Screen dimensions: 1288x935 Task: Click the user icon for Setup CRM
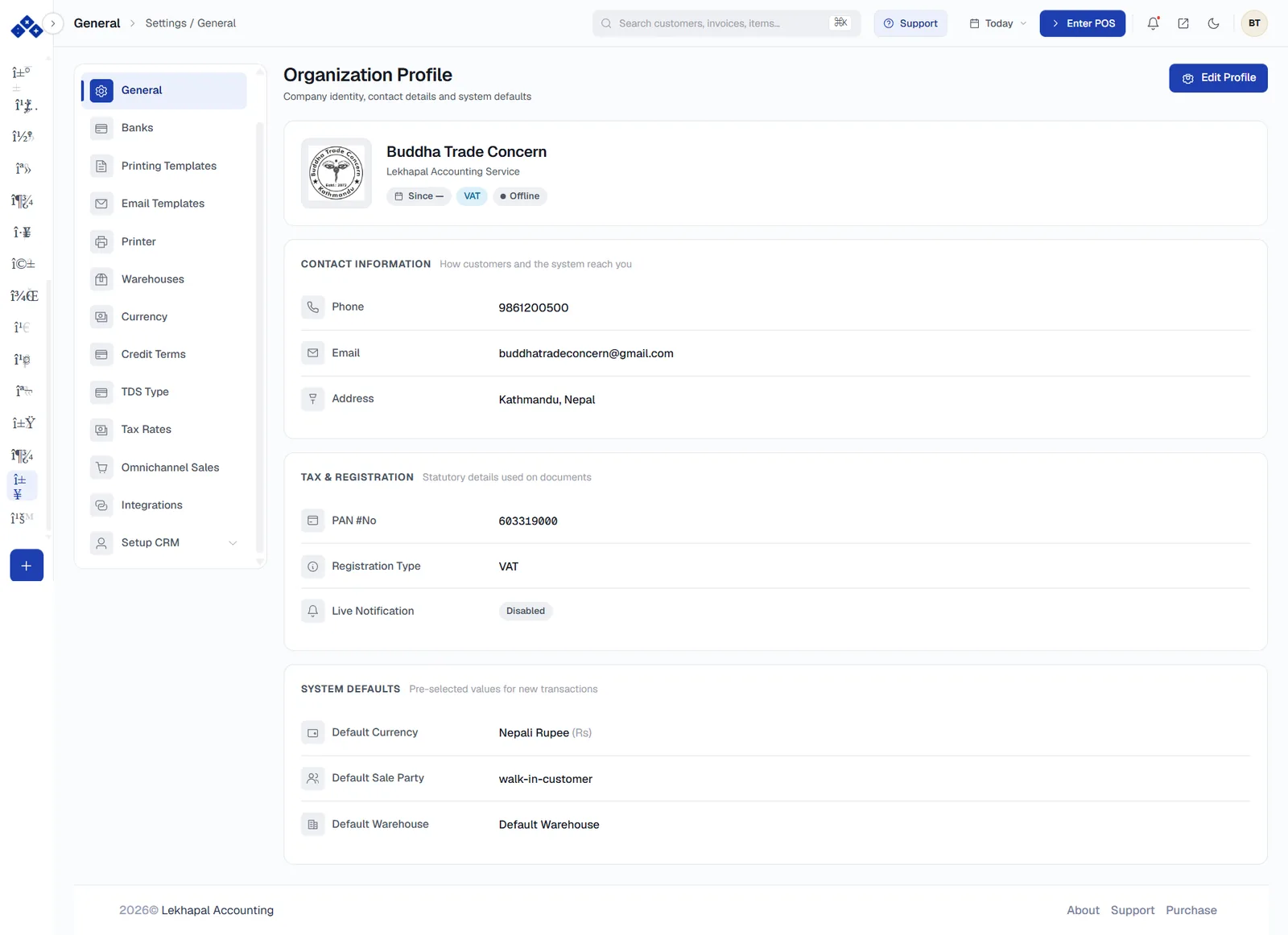pyautogui.click(x=101, y=543)
